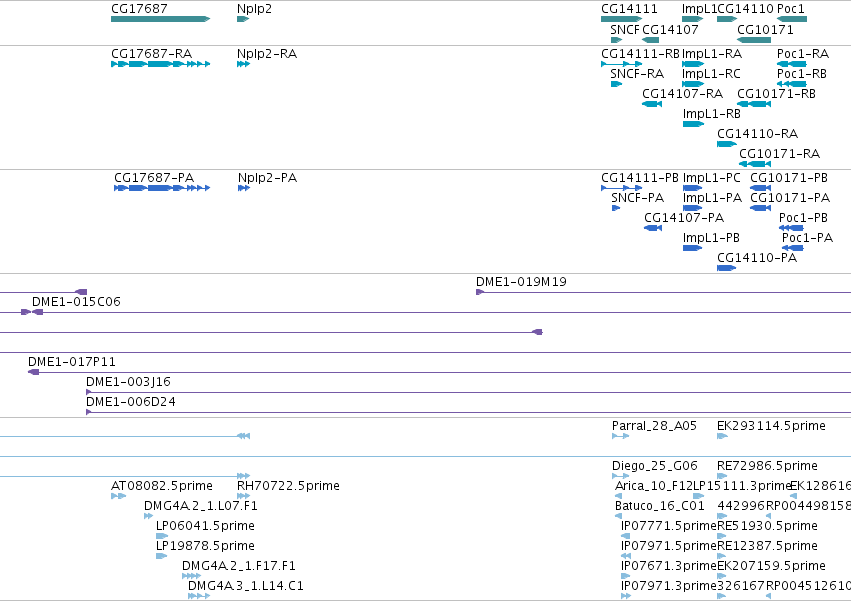Click the RE51930.5prime EST arrow
The image size is (851, 601).
coord(722,536)
